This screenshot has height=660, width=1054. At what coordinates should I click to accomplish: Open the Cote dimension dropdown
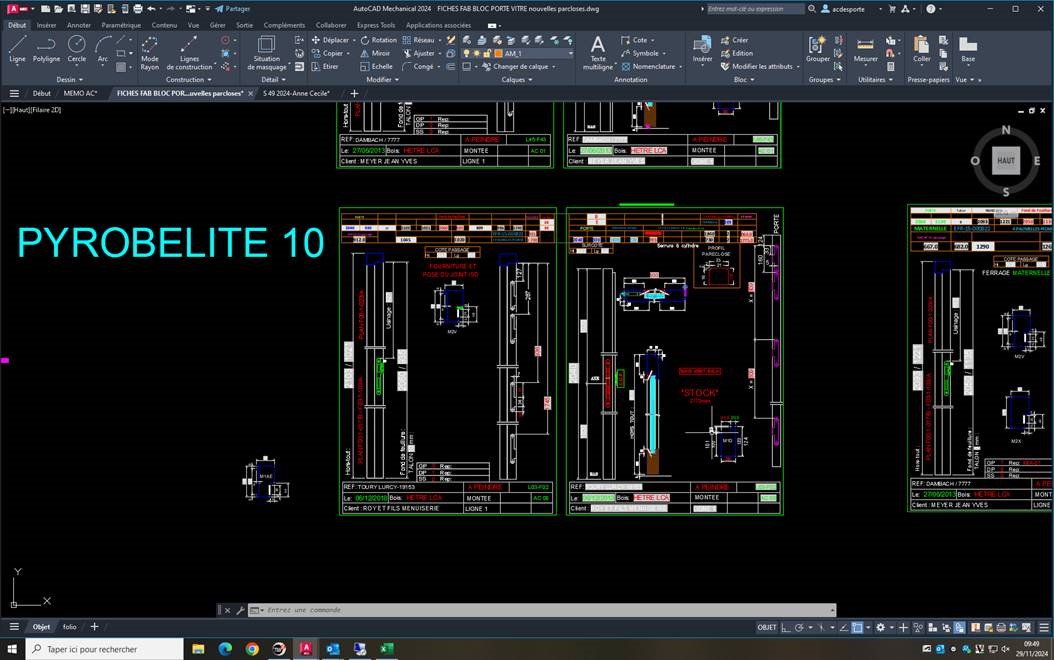(652, 40)
